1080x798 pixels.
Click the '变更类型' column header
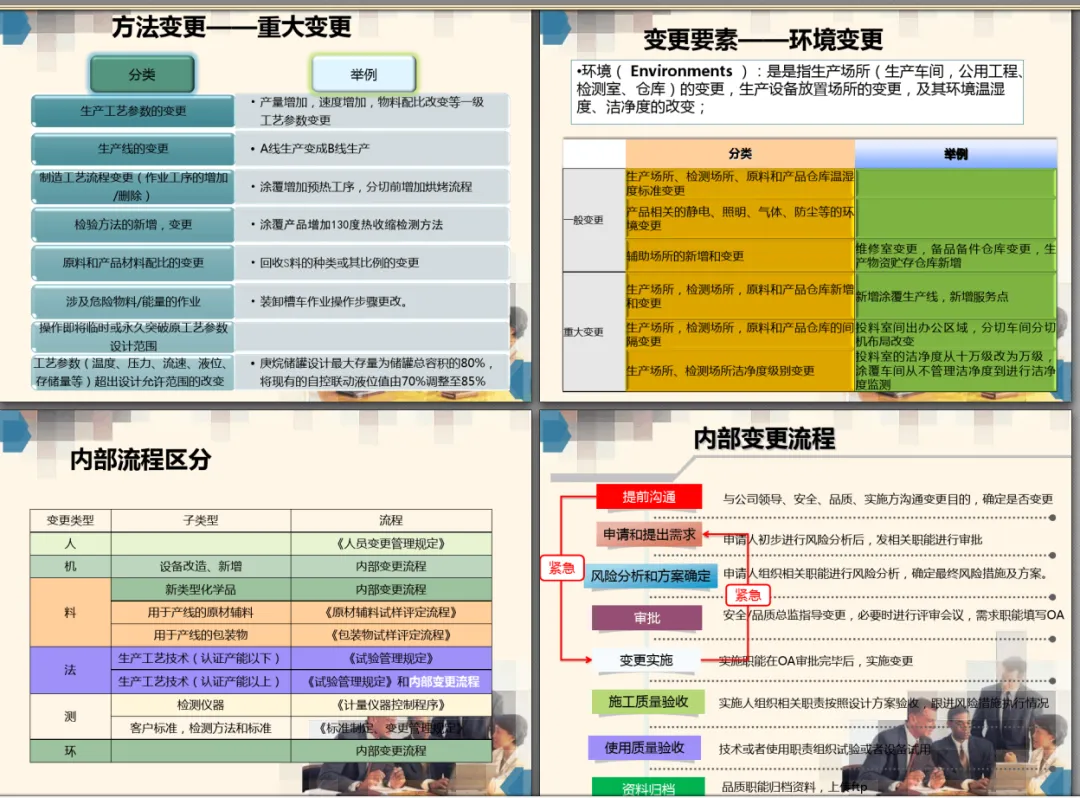click(70, 521)
